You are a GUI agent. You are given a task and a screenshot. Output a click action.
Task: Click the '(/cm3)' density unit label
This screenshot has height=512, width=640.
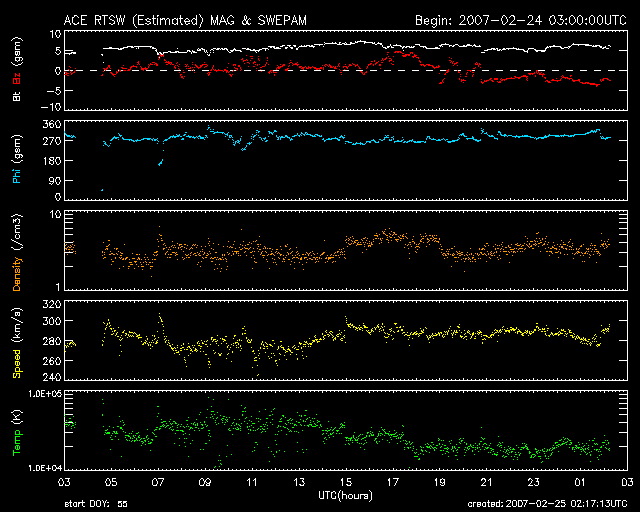click(x=18, y=233)
